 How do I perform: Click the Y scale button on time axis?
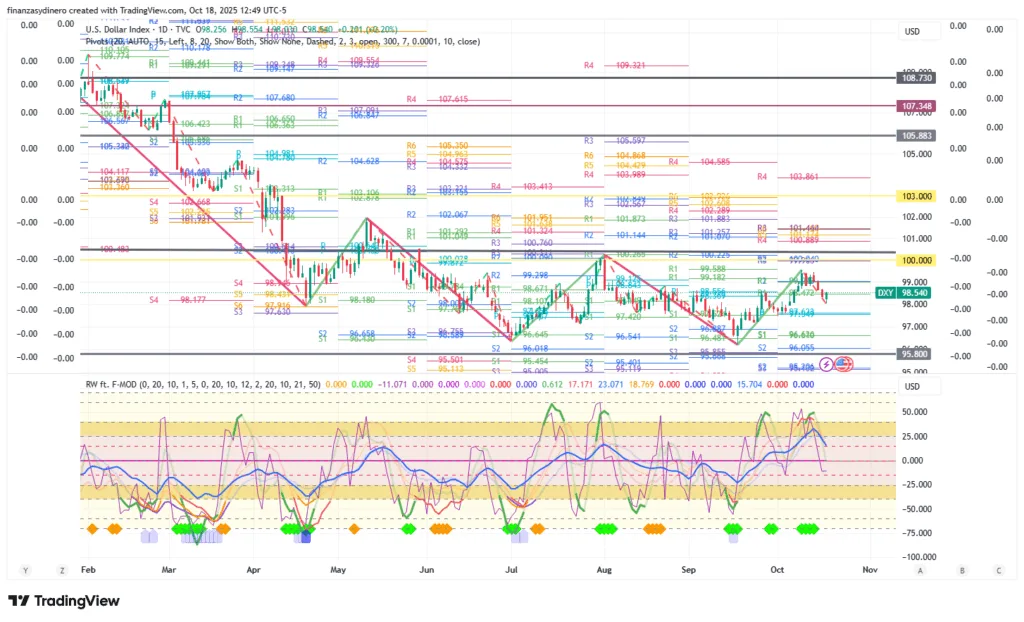point(26,570)
